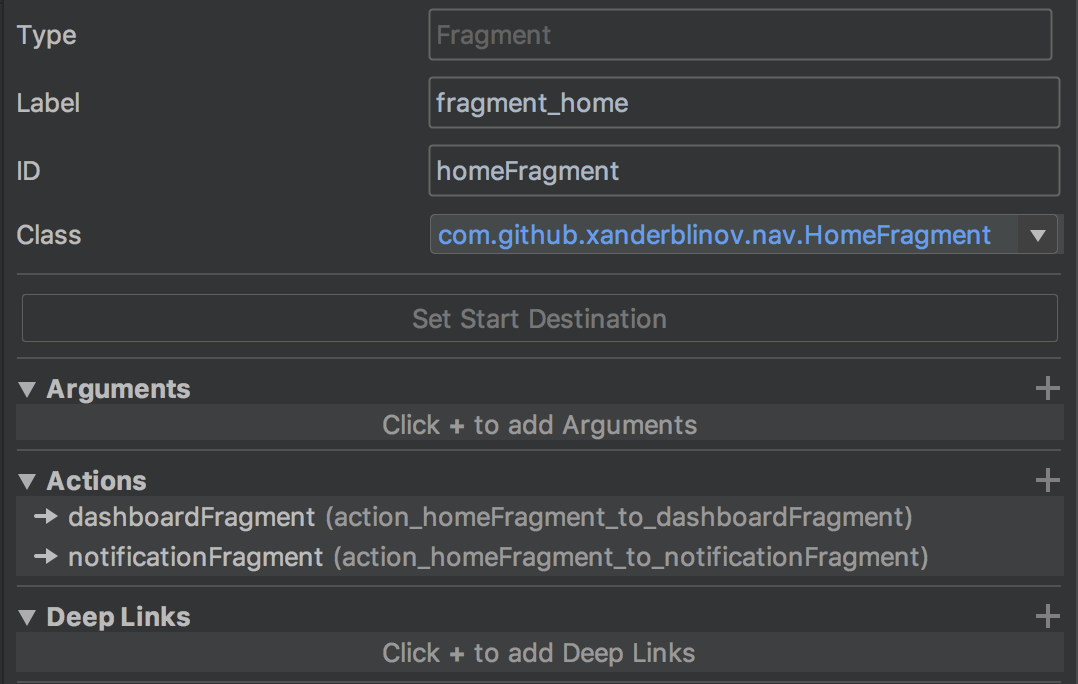Image resolution: width=1078 pixels, height=684 pixels.
Task: Select the action_homeFragment_to_dashboardFragment action row
Action: click(490, 518)
